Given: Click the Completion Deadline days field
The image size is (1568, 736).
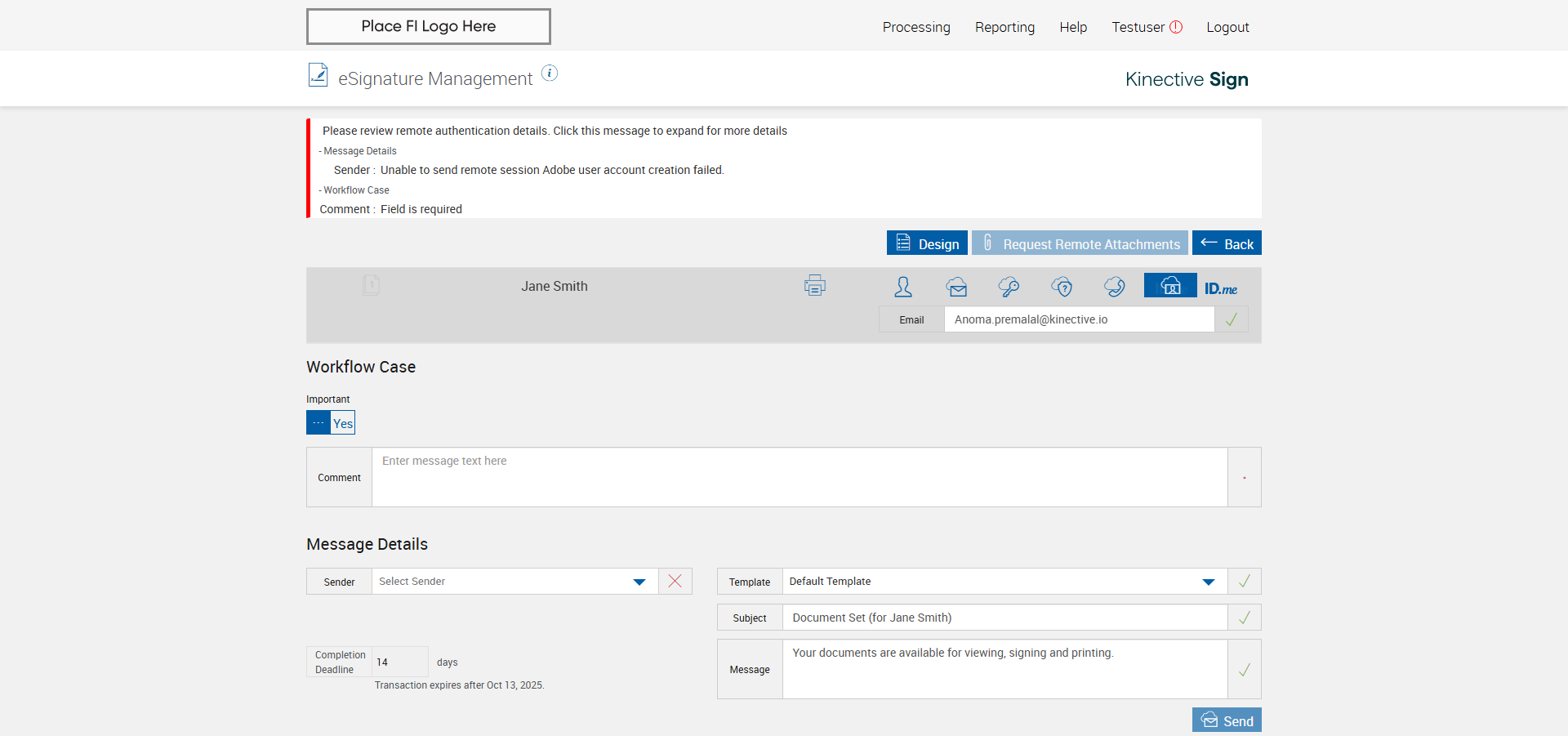Looking at the screenshot, I should 400,662.
